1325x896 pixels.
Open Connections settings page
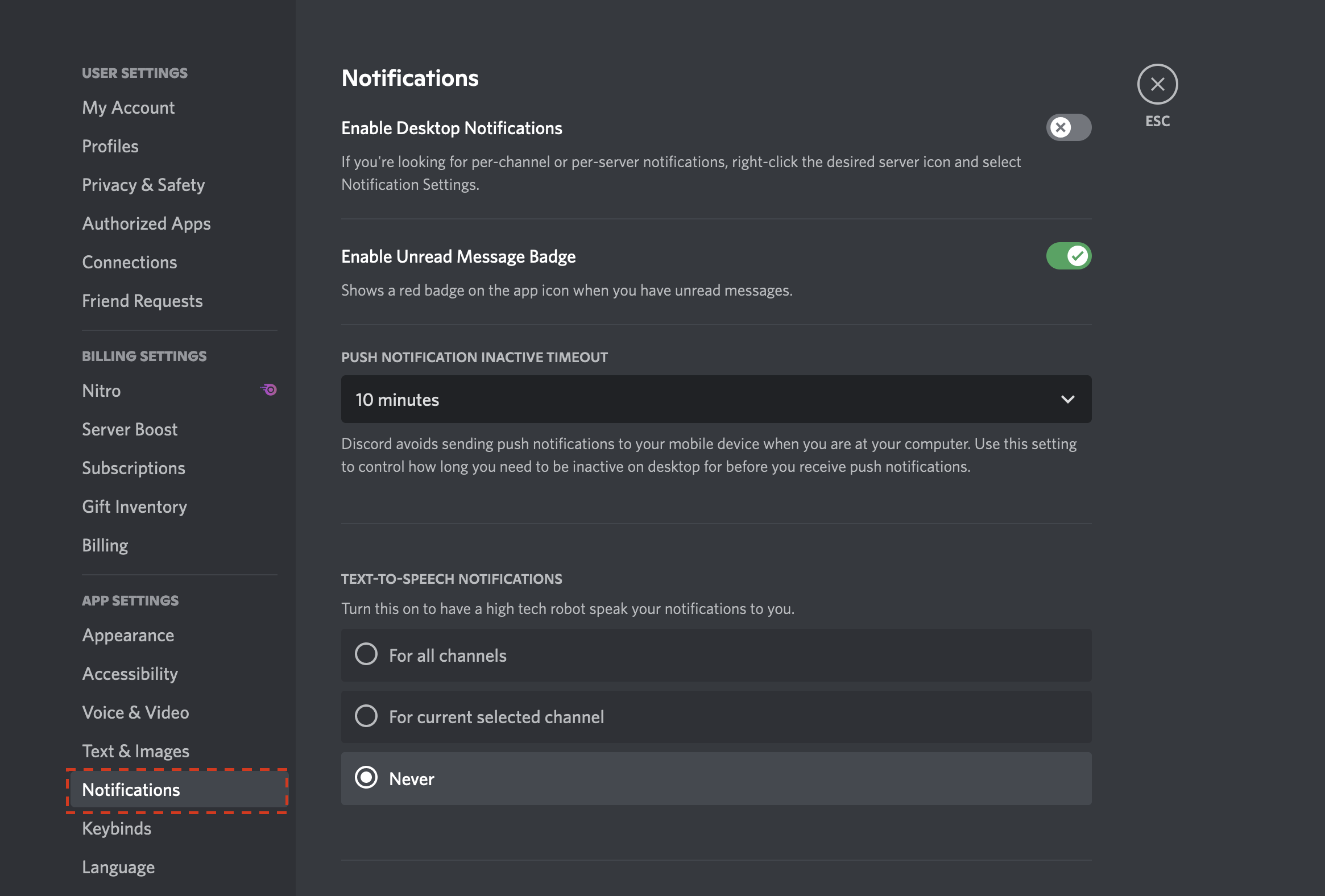tap(129, 262)
